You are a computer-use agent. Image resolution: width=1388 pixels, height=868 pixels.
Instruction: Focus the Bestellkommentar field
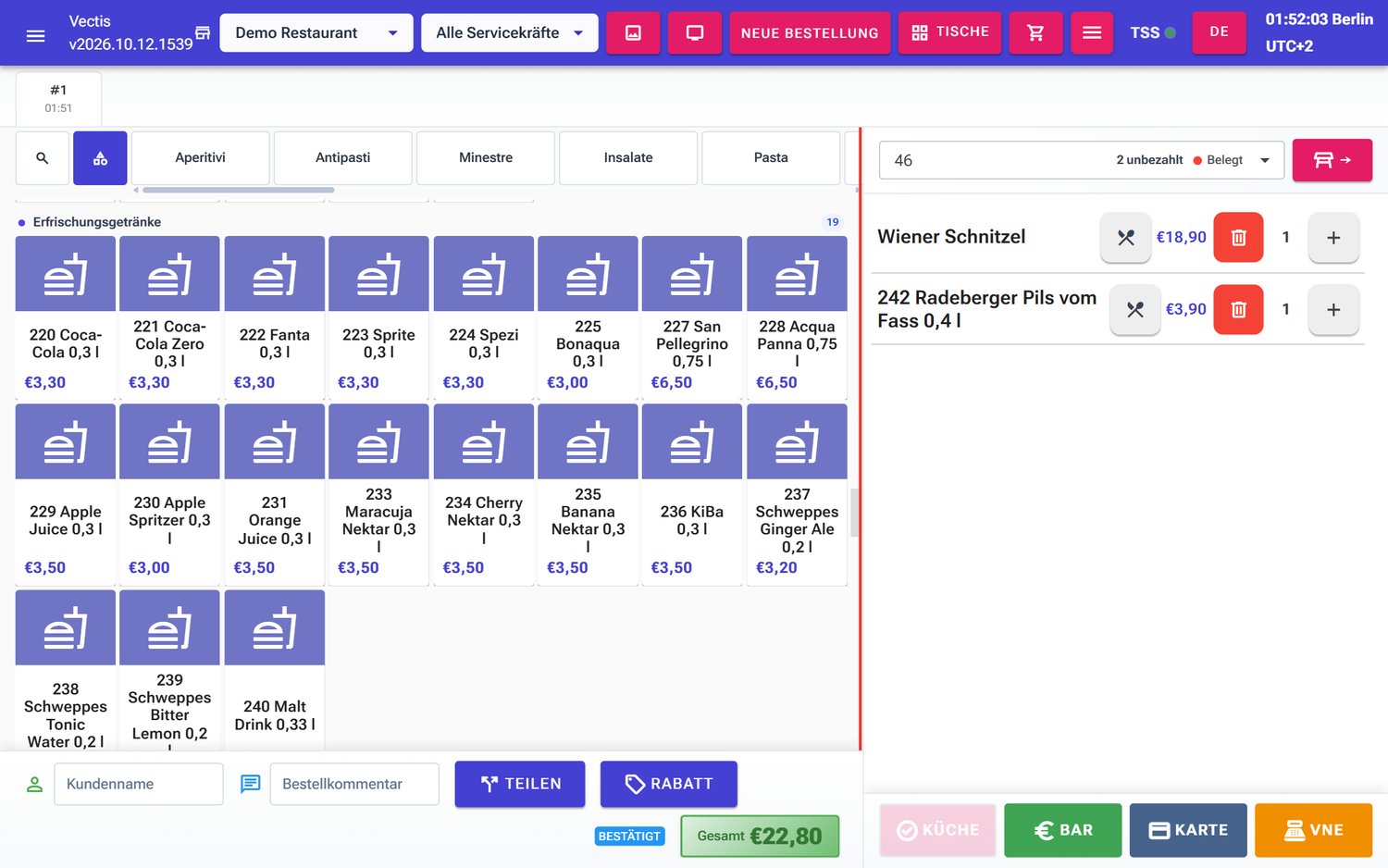click(354, 784)
